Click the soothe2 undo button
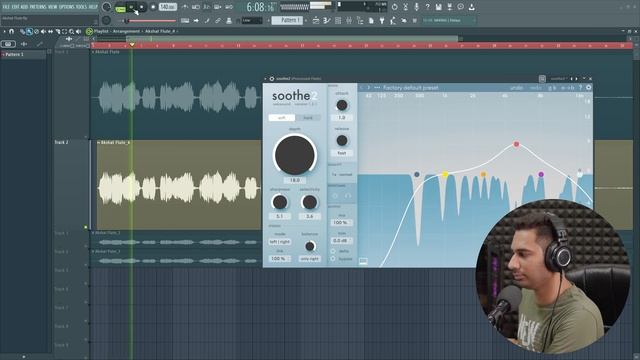640x360 pixels. point(516,88)
